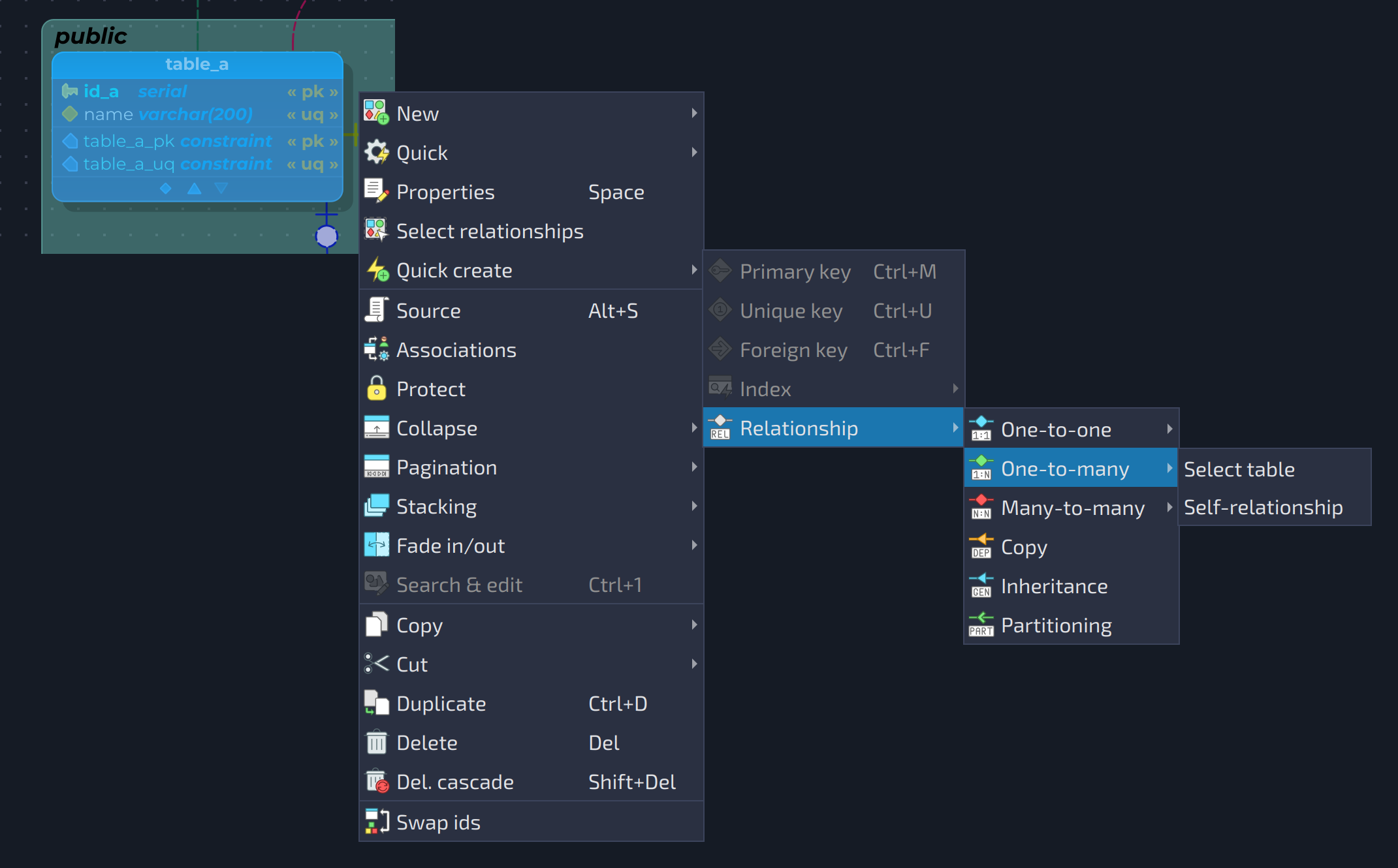
Task: Click the Partitioning PART icon
Action: point(981,625)
